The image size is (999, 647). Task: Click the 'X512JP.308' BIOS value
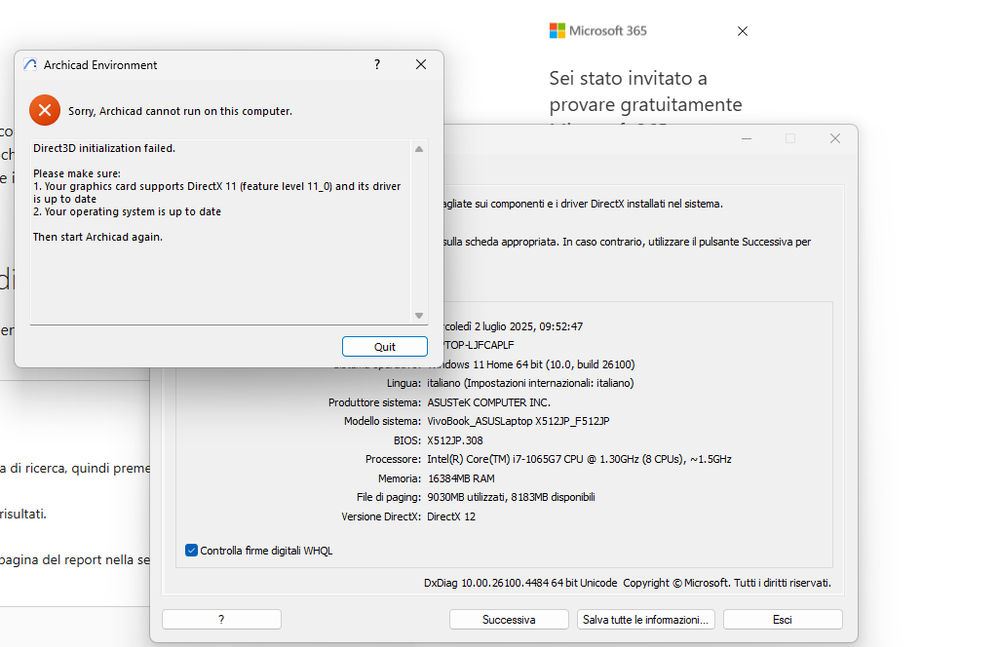pyautogui.click(x=455, y=440)
